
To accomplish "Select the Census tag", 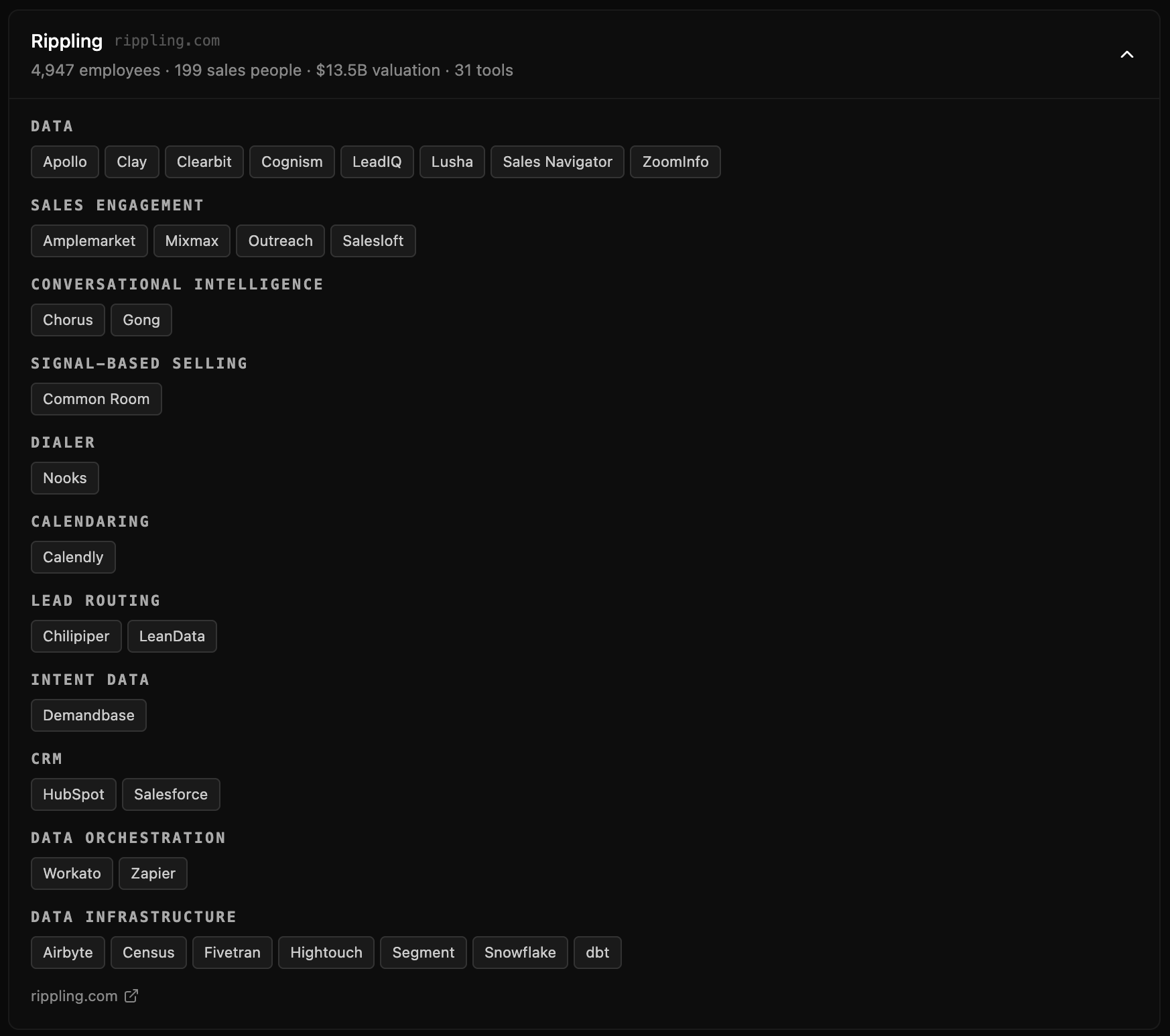I will 149,952.
